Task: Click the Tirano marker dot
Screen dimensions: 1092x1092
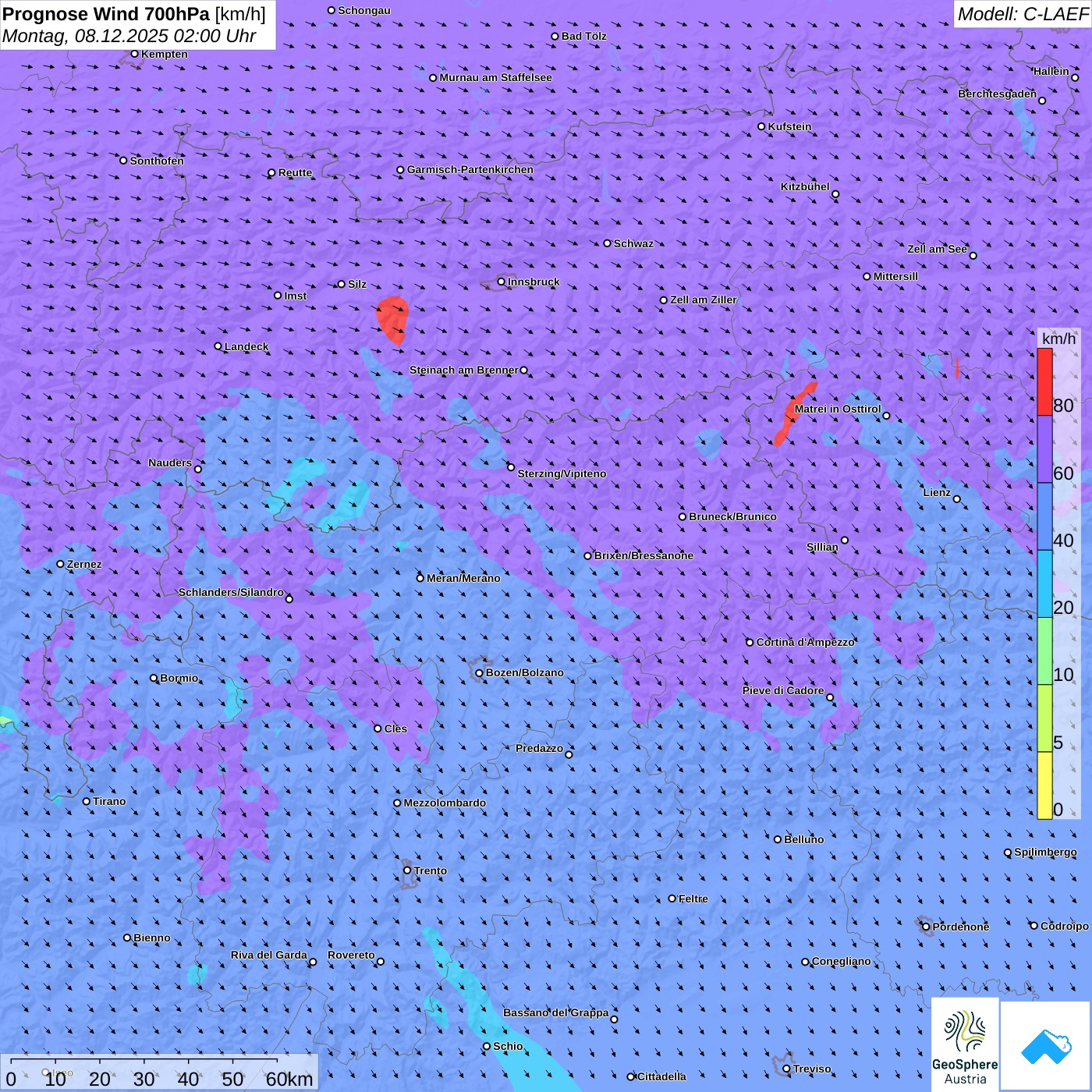Action: (87, 801)
